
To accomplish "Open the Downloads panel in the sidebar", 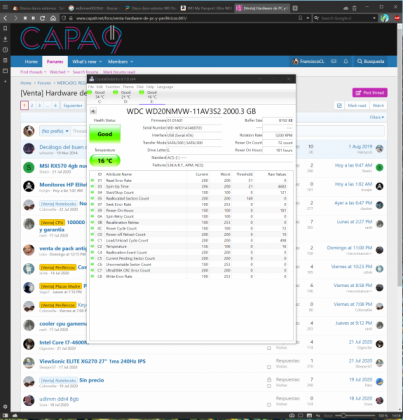I will [5, 39].
